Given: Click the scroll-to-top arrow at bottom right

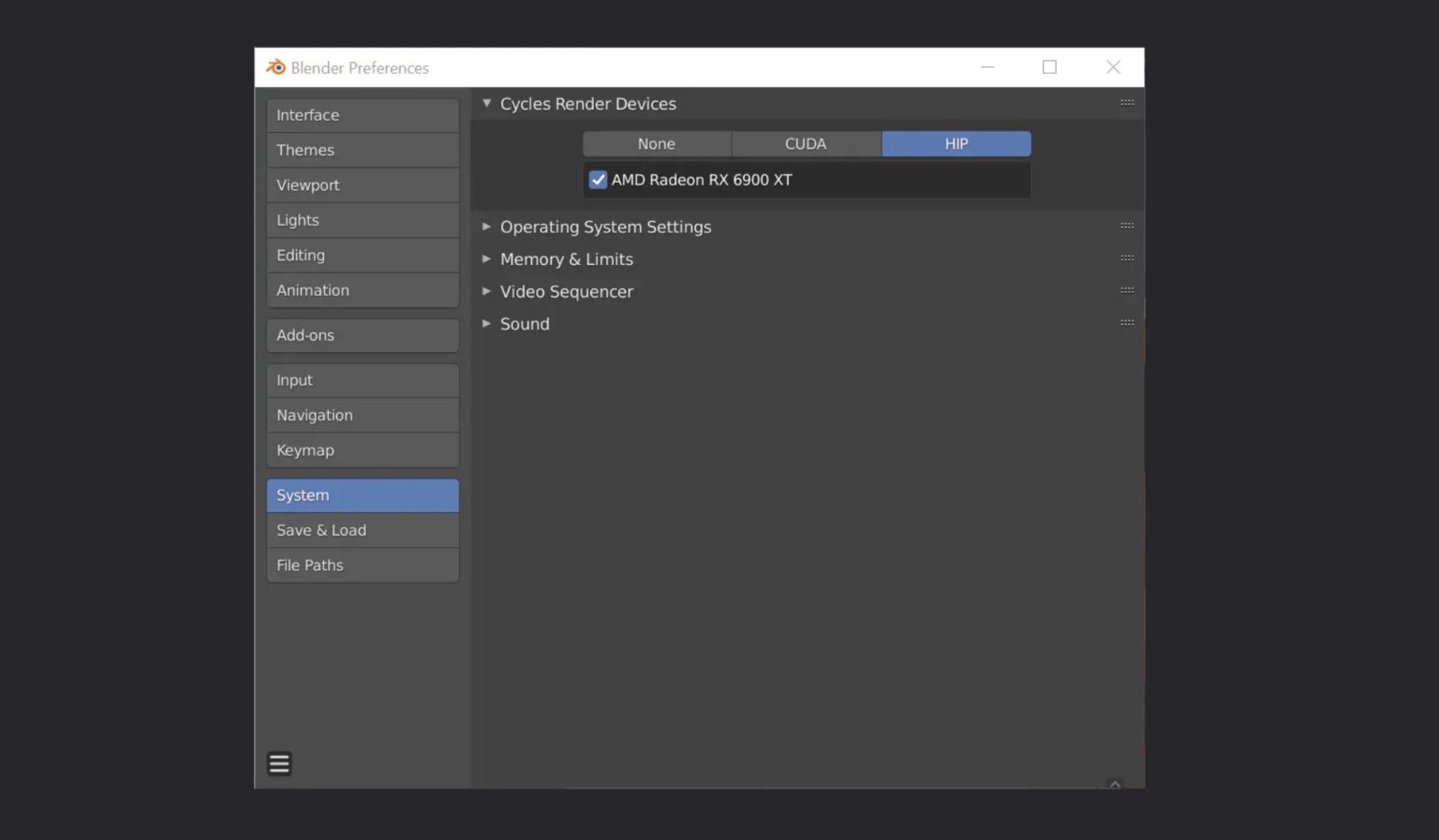Looking at the screenshot, I should [x=1114, y=783].
